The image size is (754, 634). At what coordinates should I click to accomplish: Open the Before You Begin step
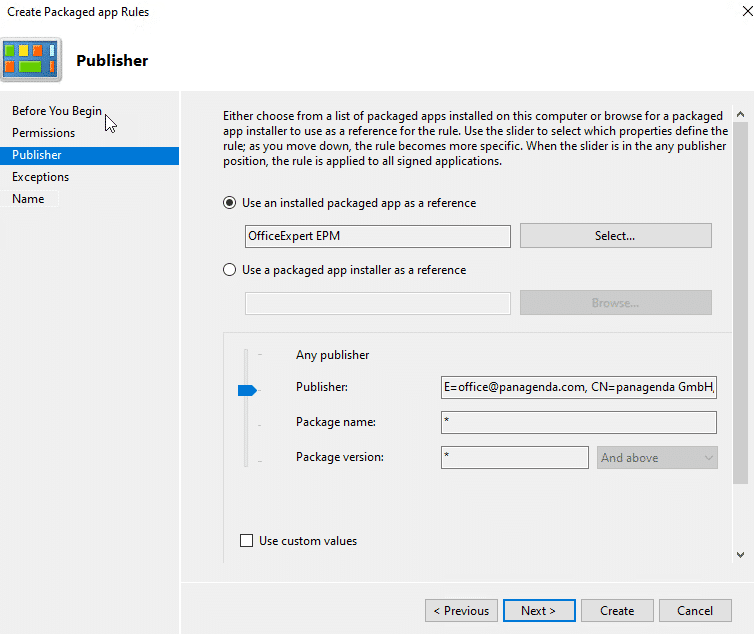(57, 111)
